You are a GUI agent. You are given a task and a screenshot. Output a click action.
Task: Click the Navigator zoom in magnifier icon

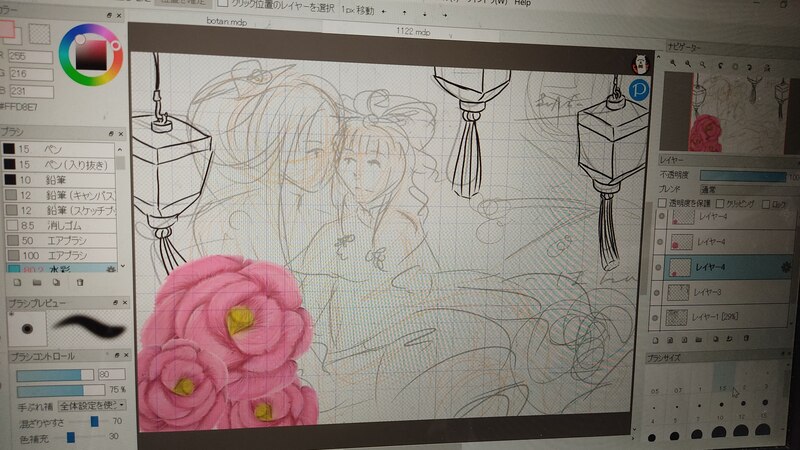673,64
